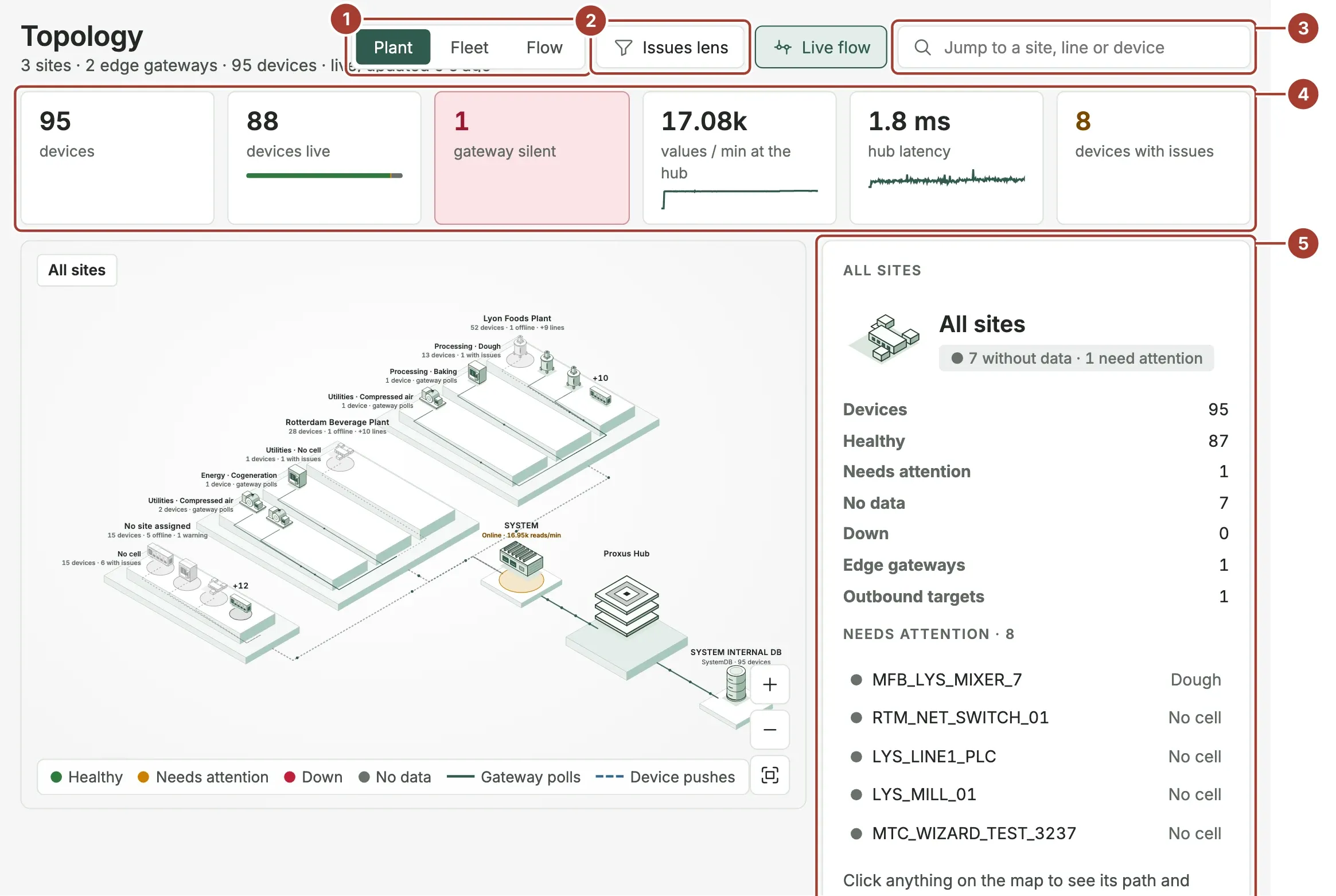
Task: Click the red Down legend dot
Action: click(290, 777)
